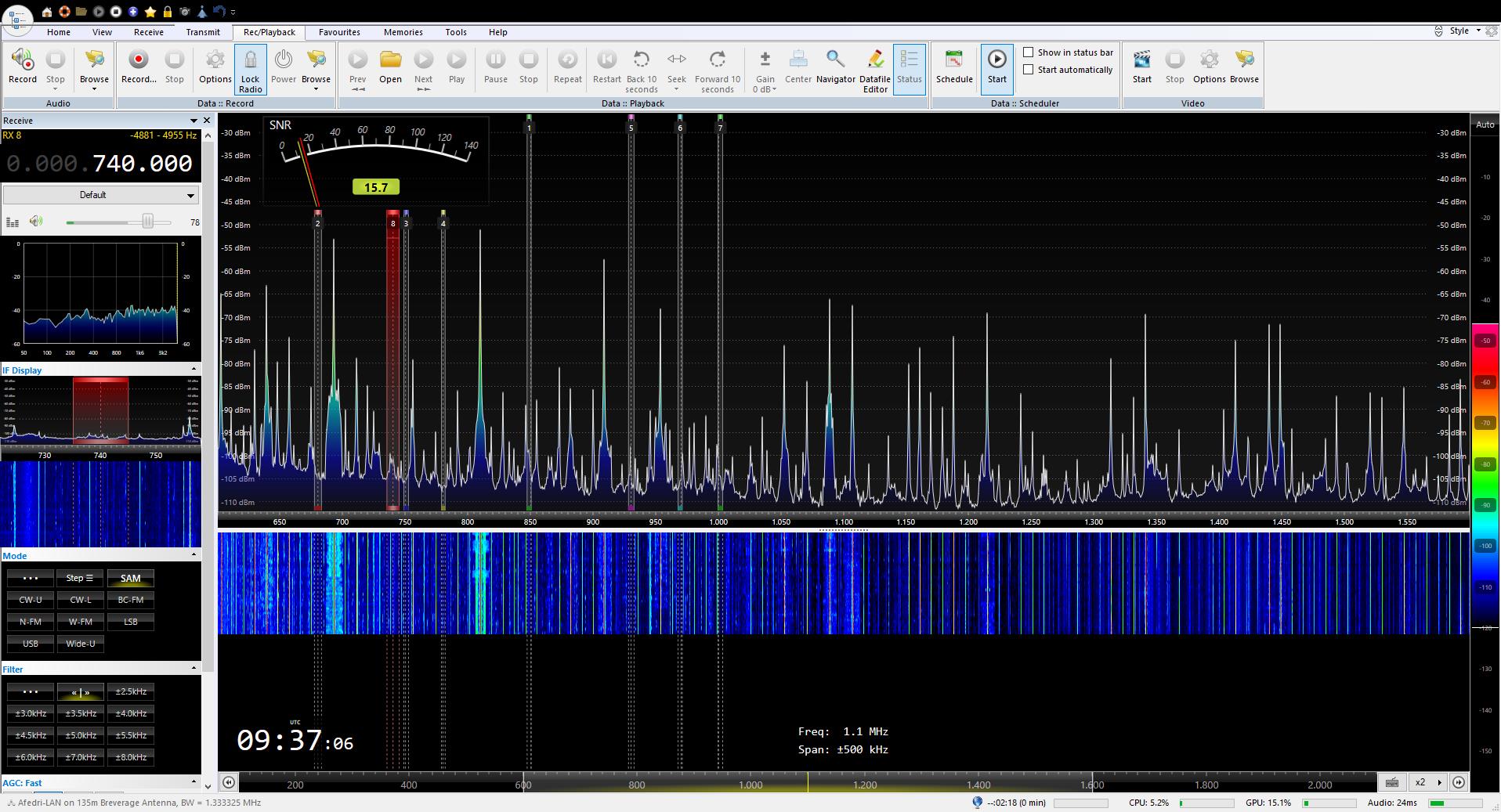Click the Forward 10 seconds icon
Viewport: 1501px width, 812px height.
(717, 69)
